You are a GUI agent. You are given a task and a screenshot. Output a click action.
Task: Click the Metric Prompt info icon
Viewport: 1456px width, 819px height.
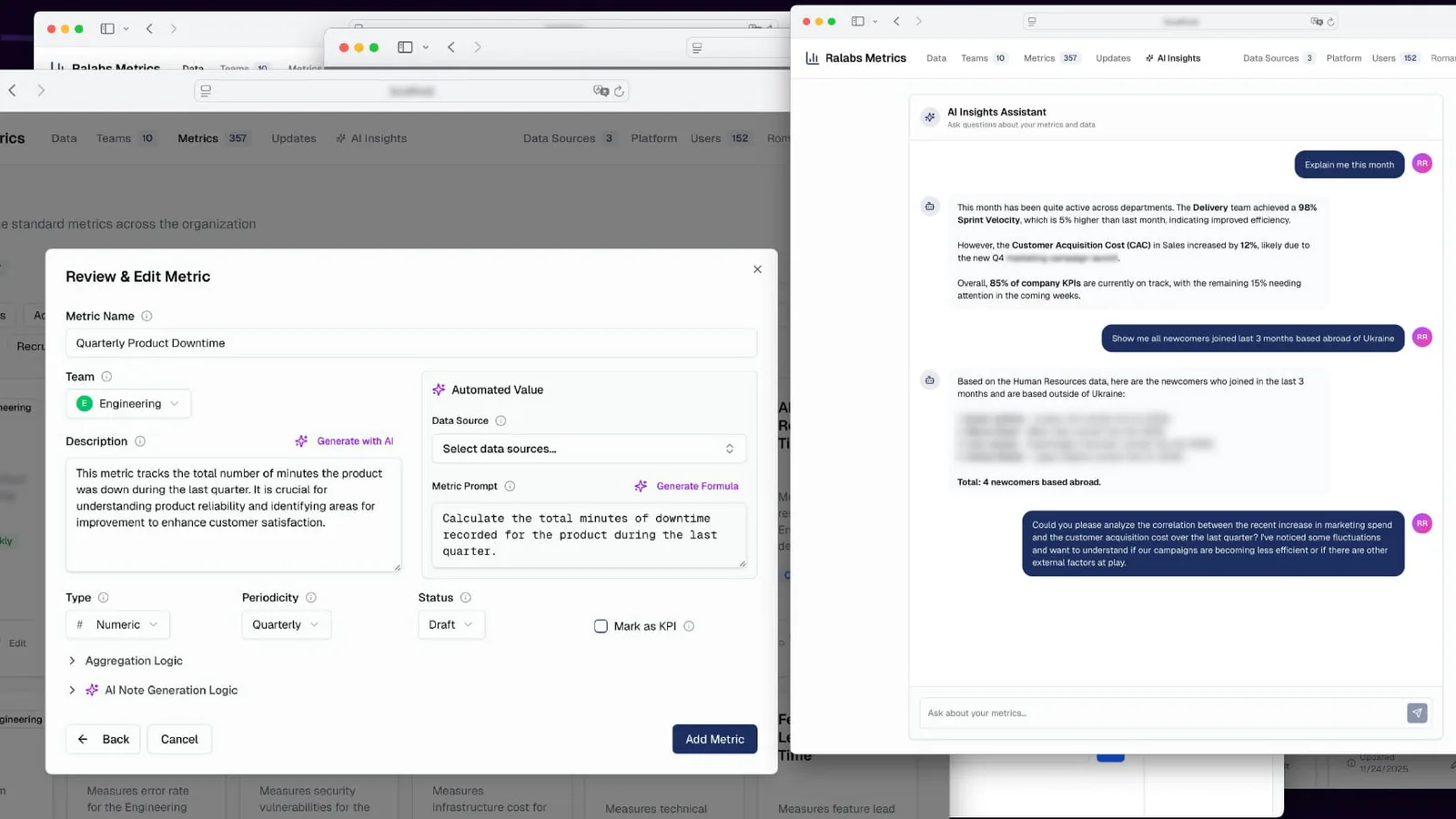510,487
